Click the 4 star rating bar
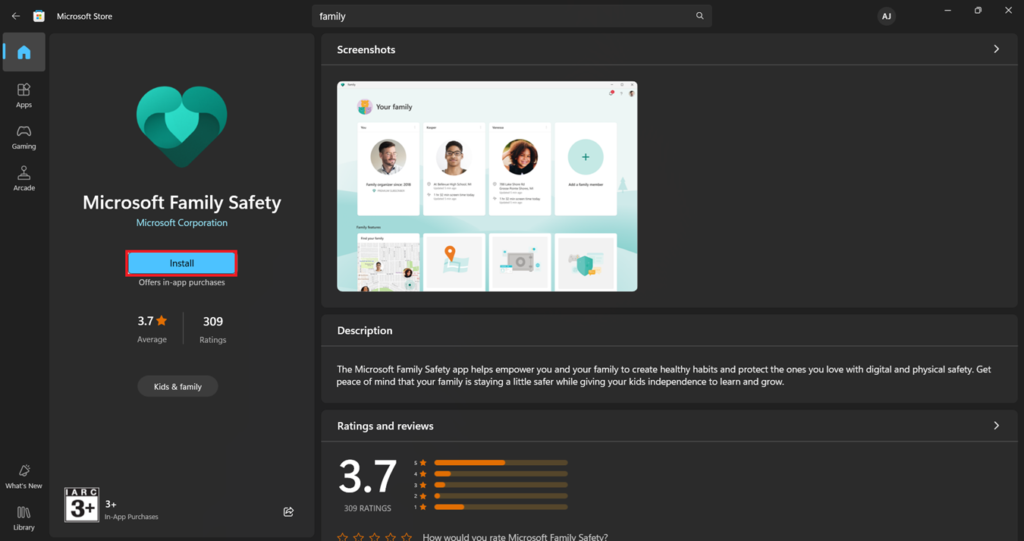This screenshot has height=541, width=1024. [501, 474]
